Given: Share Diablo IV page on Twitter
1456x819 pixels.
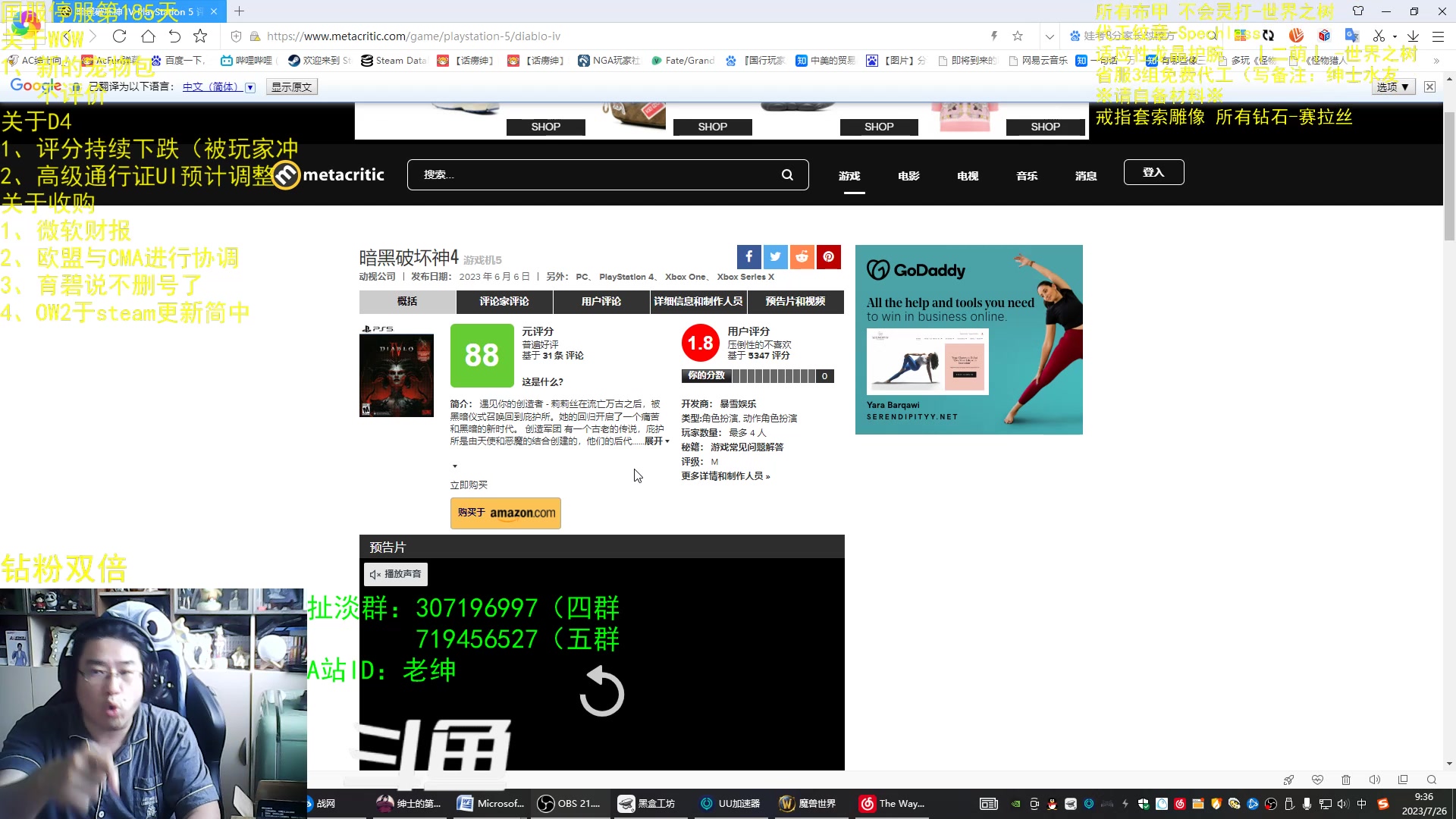Looking at the screenshot, I should click(775, 256).
